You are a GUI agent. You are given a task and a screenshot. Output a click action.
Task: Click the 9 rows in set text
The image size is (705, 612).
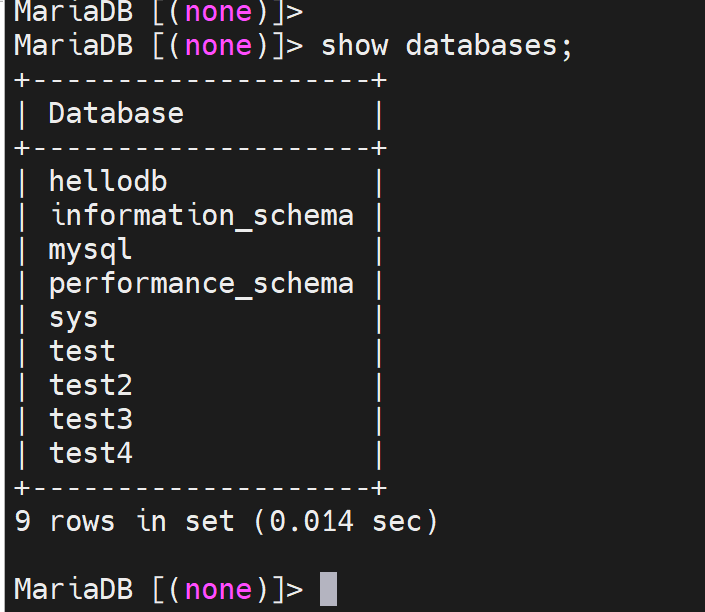tap(124, 521)
